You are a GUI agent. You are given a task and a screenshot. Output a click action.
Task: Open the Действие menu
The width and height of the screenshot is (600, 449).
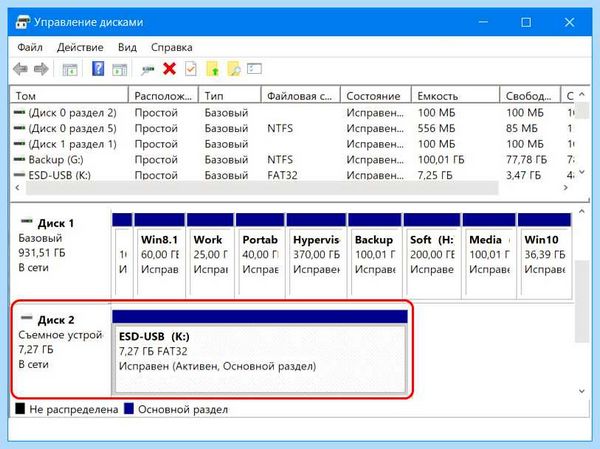point(80,47)
